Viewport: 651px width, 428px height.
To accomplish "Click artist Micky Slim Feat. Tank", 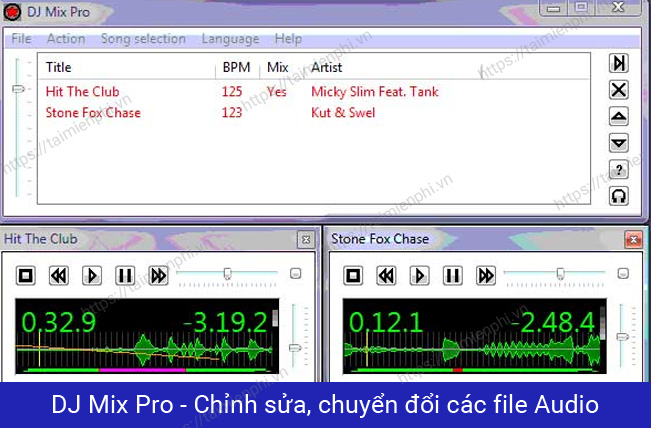I will tap(375, 92).
